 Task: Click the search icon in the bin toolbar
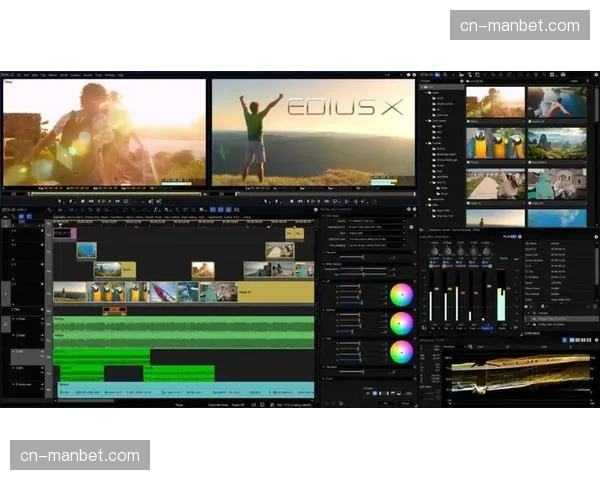[x=444, y=74]
